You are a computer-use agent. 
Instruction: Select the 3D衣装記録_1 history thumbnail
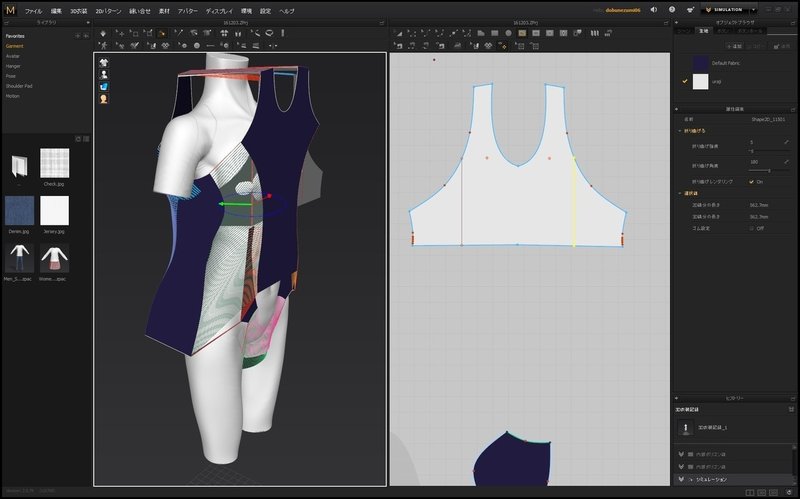tap(686, 428)
